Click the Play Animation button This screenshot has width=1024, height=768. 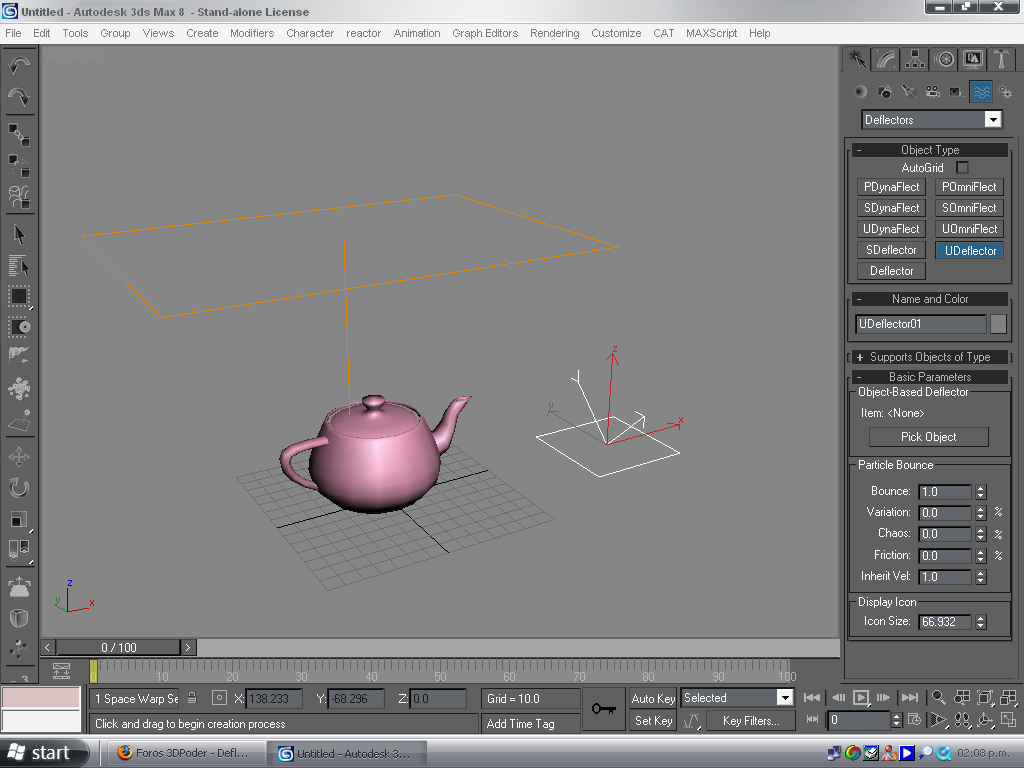coord(861,697)
